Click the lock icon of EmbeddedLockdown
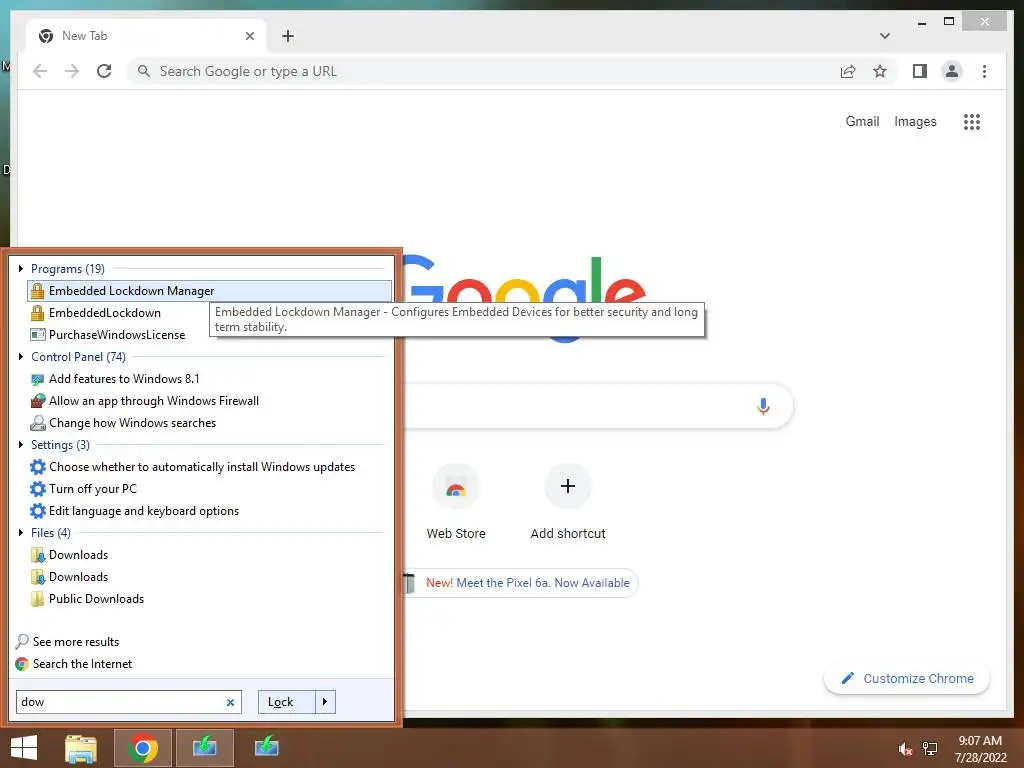The width and height of the screenshot is (1024, 768). 38,313
